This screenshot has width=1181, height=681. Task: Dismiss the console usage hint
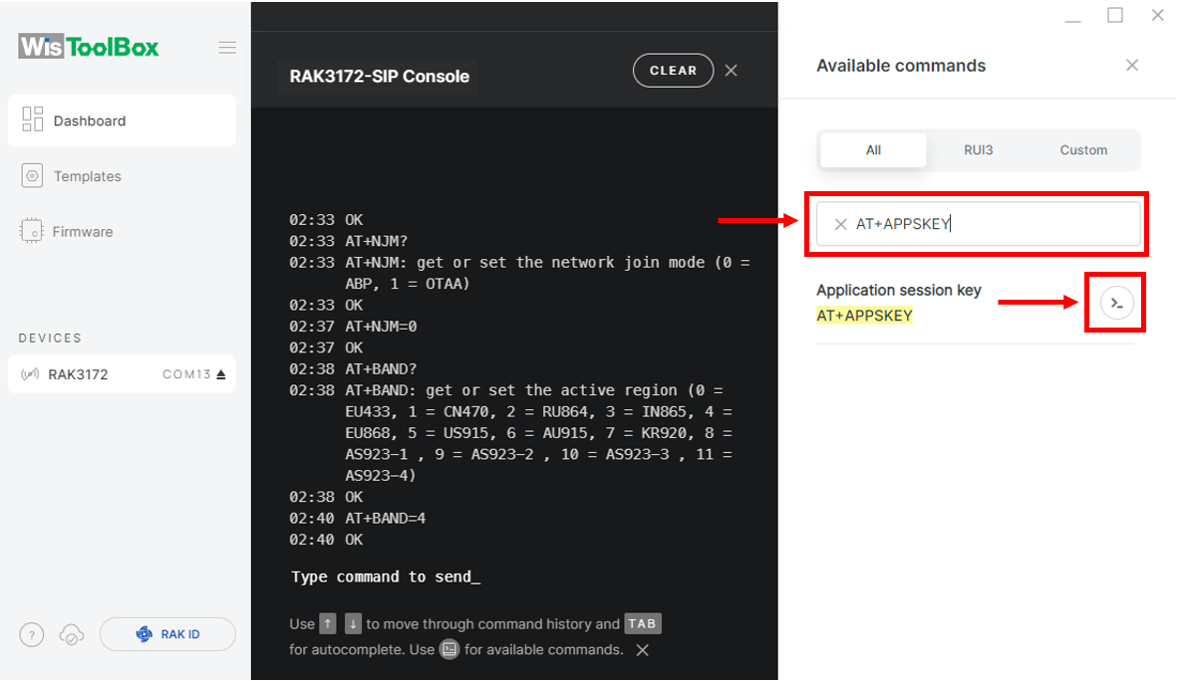pyautogui.click(x=642, y=650)
